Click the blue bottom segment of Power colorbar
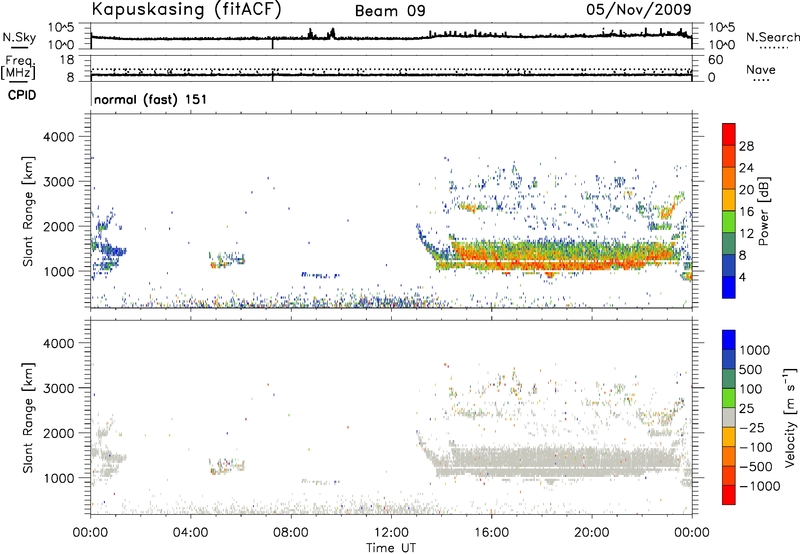Screen dimensions: 800x554 click(729, 287)
